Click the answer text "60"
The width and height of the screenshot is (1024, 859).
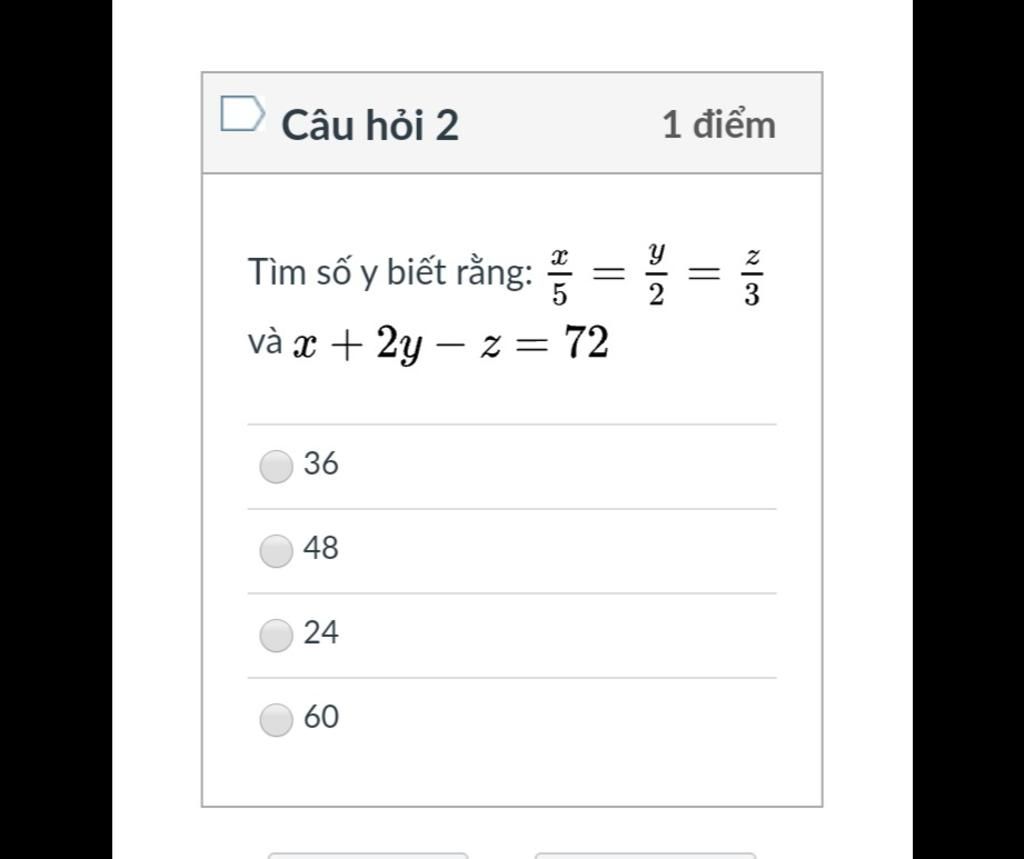(321, 717)
